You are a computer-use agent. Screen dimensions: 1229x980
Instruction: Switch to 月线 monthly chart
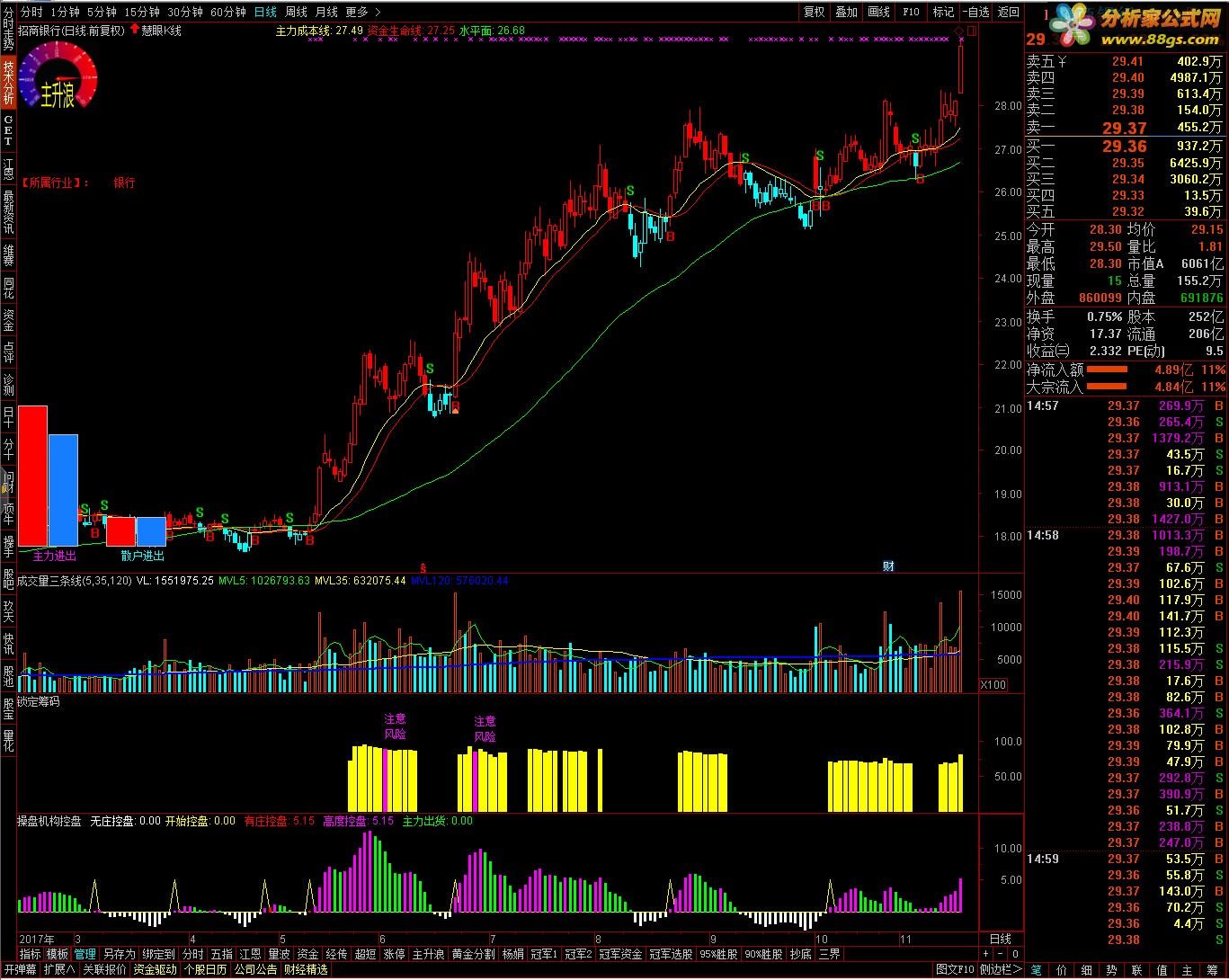click(326, 12)
